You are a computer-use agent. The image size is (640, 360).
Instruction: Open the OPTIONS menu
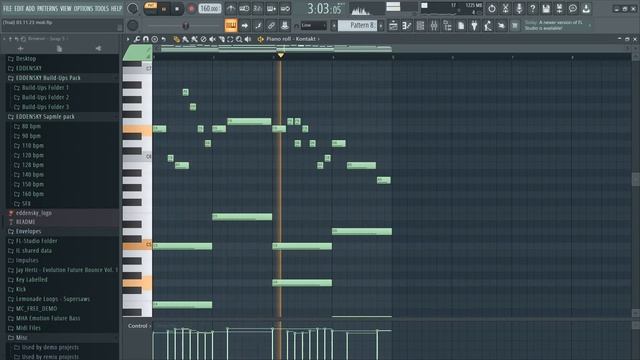[x=83, y=9]
